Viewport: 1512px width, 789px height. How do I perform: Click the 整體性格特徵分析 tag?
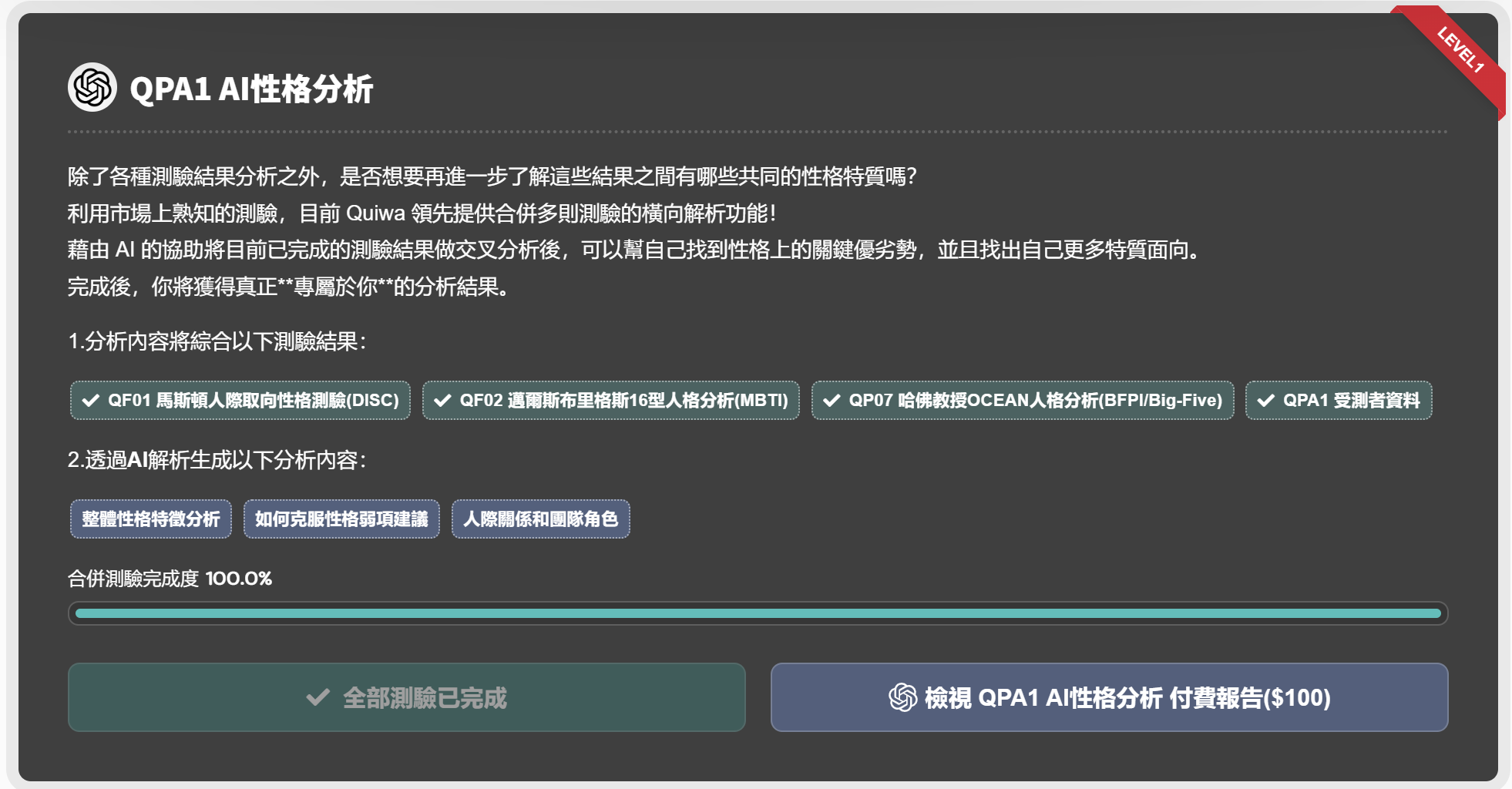[151, 519]
